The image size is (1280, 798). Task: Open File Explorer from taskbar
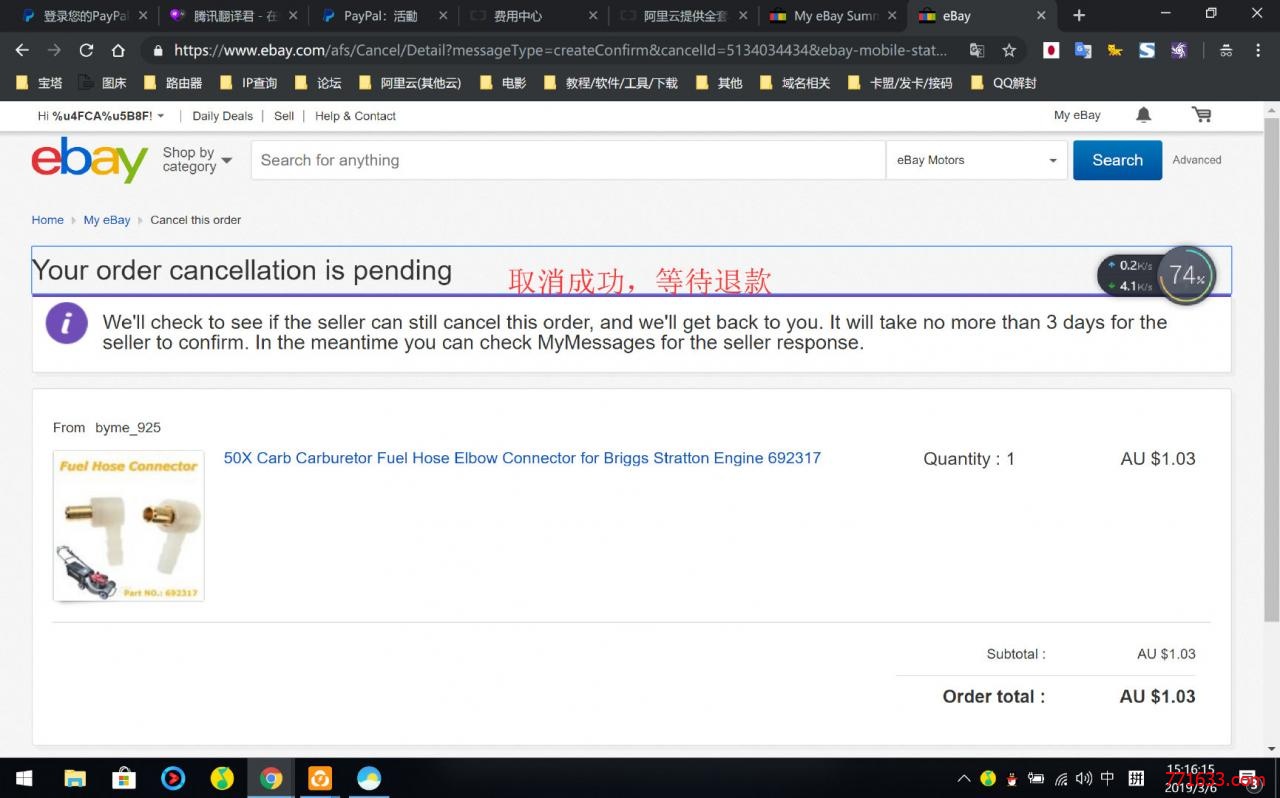pos(74,778)
